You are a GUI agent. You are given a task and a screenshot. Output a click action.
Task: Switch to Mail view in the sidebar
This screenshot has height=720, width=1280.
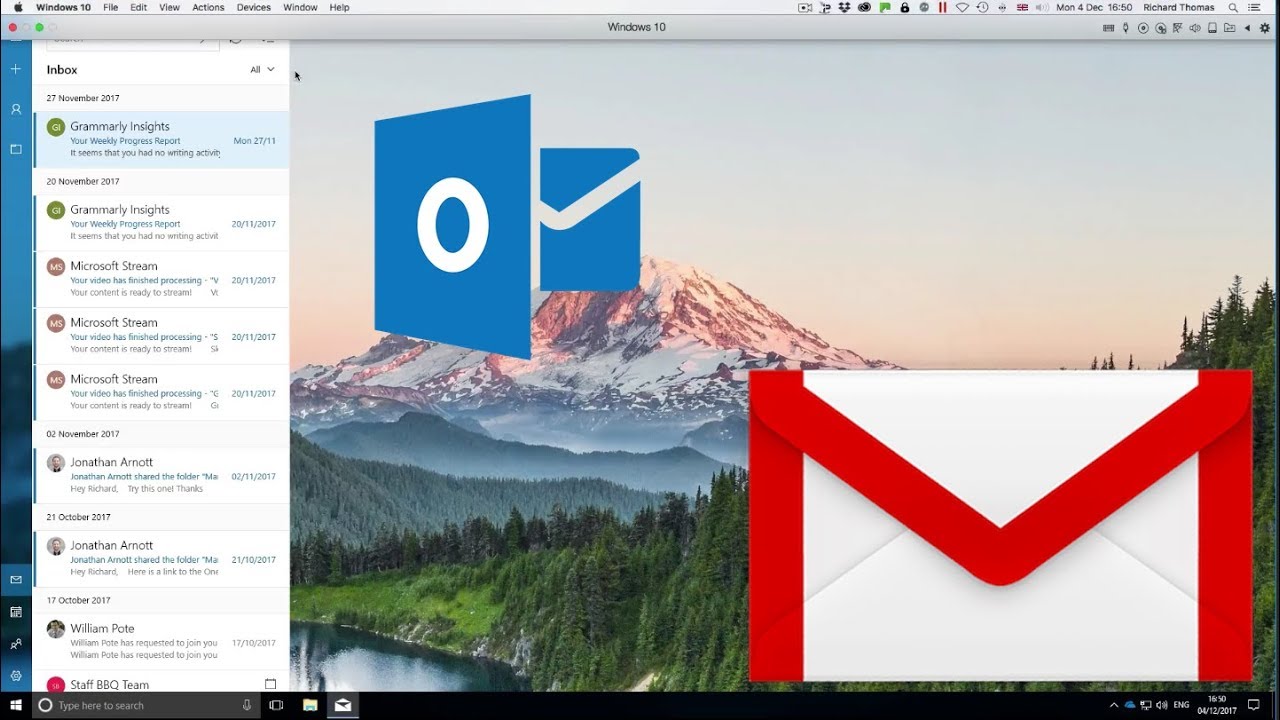(15, 580)
